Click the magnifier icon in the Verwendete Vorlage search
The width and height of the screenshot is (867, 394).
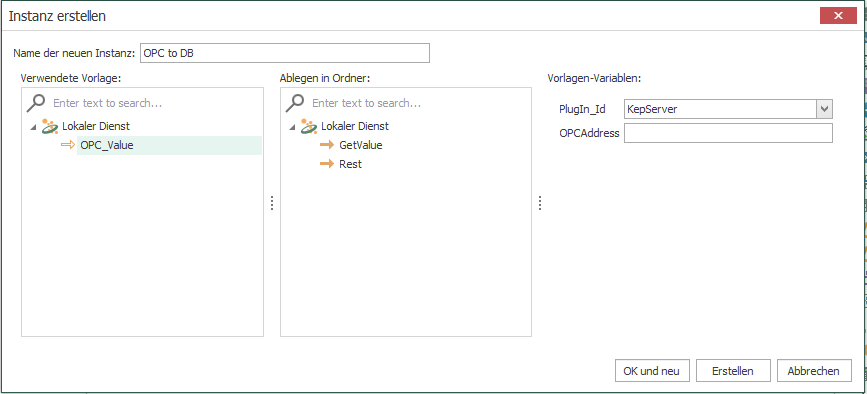pyautogui.click(x=36, y=103)
